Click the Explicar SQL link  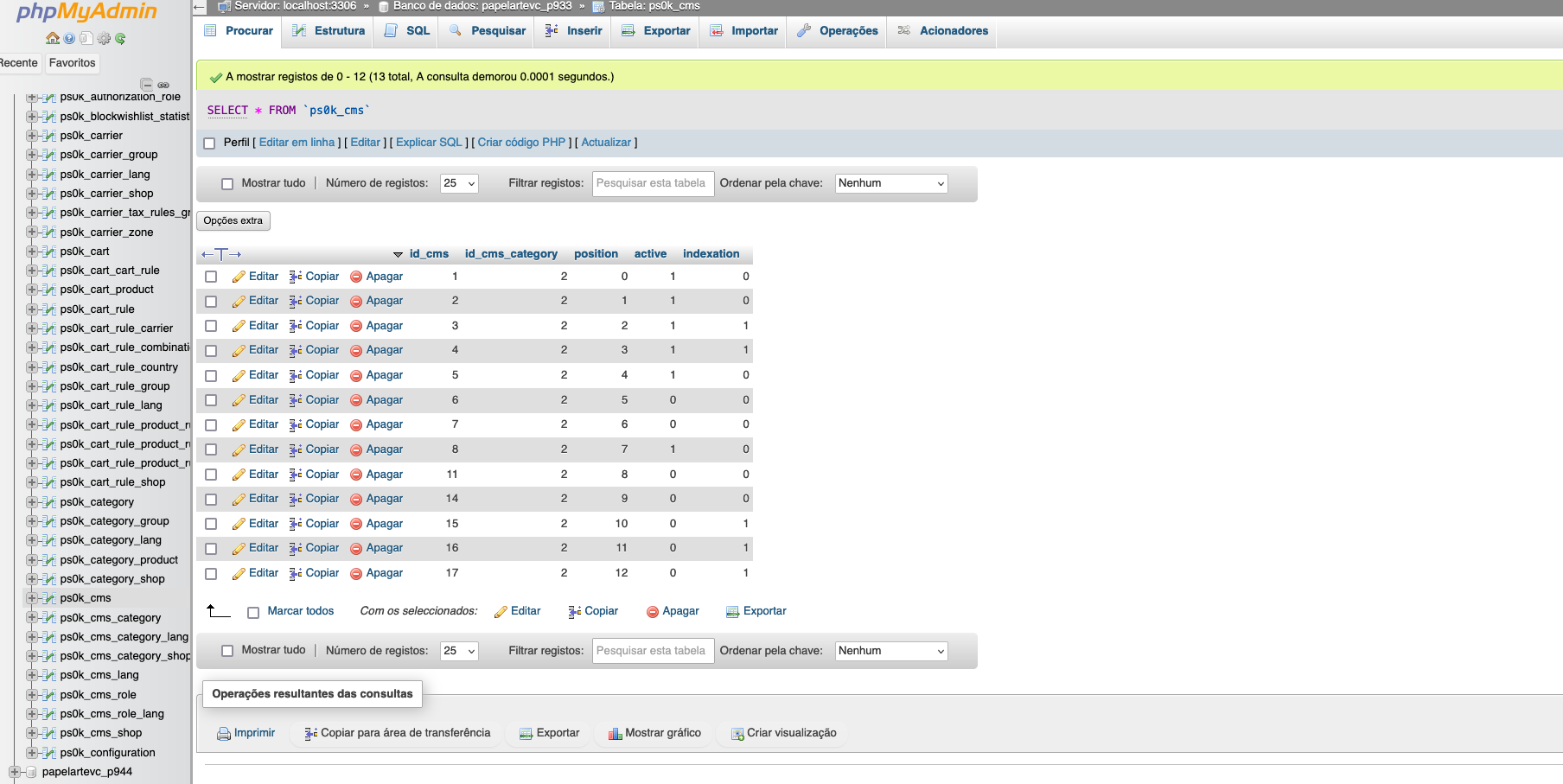(x=429, y=143)
